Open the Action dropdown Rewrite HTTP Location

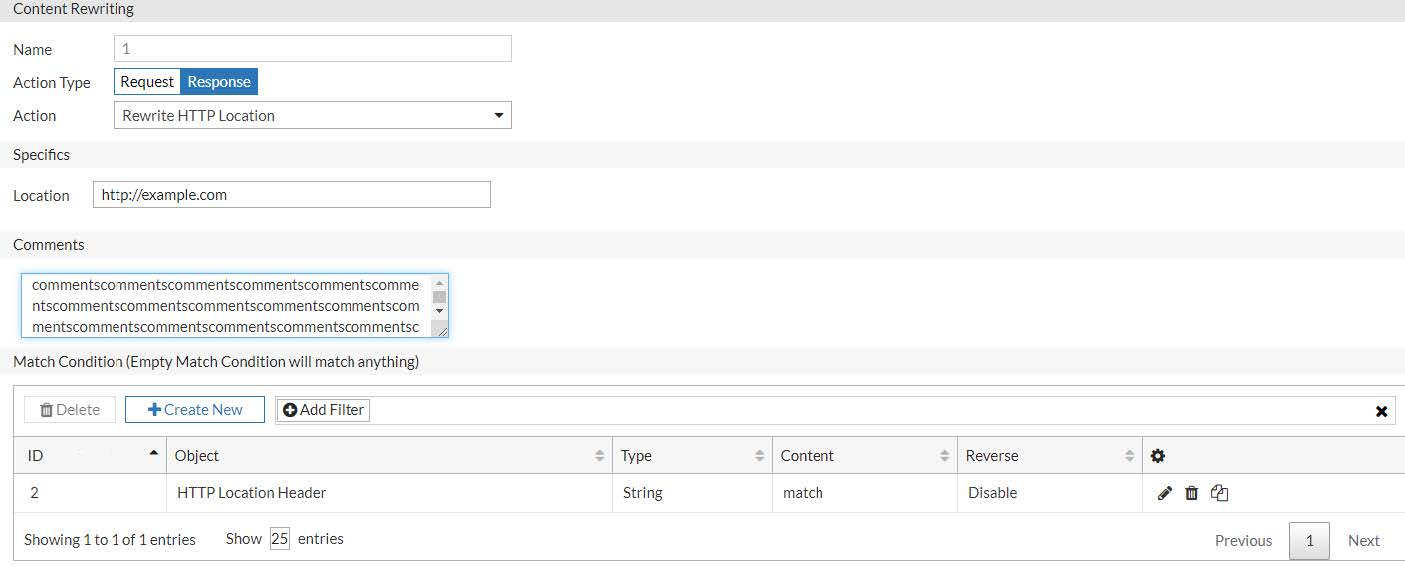pos(313,116)
